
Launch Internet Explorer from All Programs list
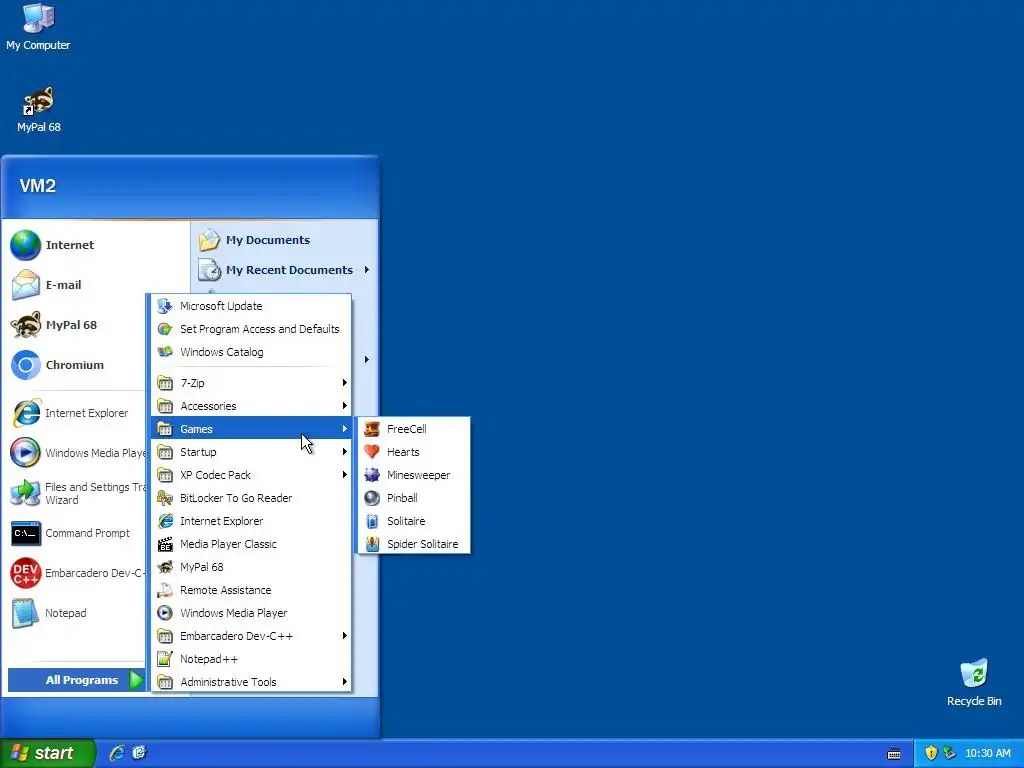(251, 521)
